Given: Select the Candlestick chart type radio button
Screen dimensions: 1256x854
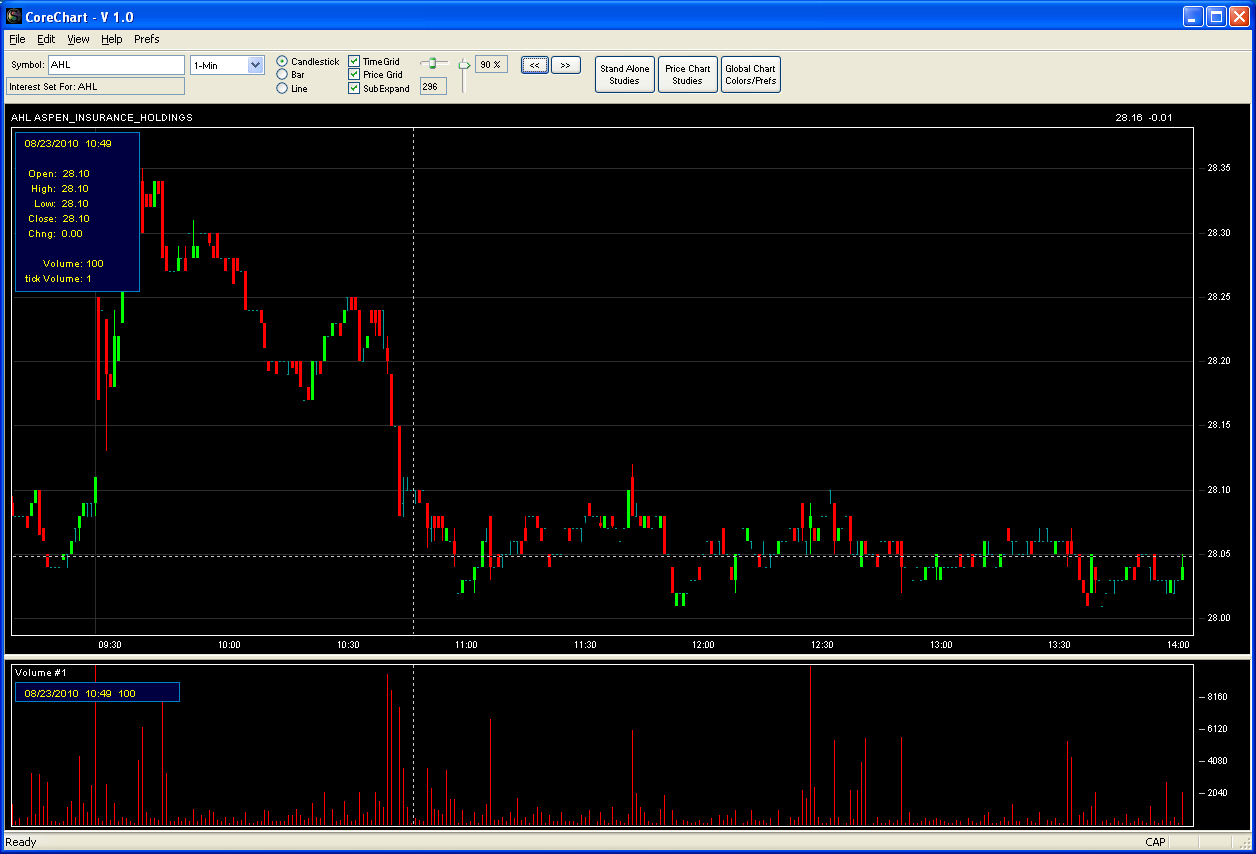Looking at the screenshot, I should click(x=282, y=62).
